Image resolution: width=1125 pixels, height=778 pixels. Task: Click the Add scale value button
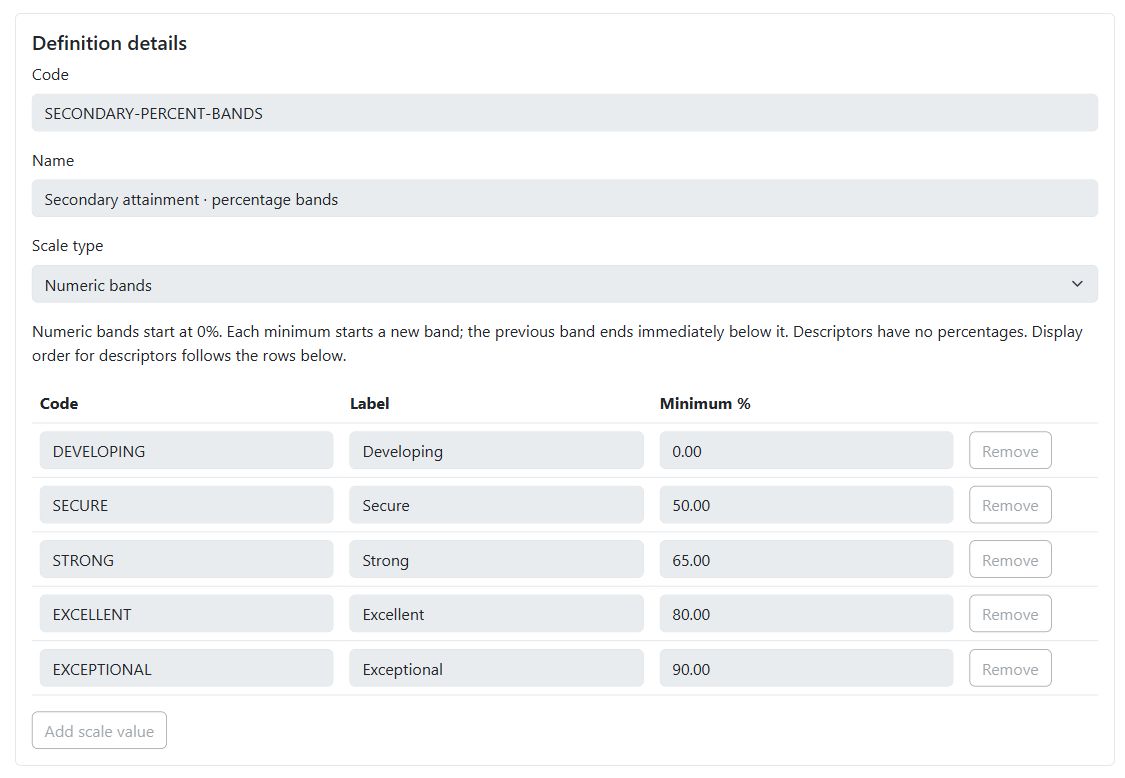tap(99, 731)
